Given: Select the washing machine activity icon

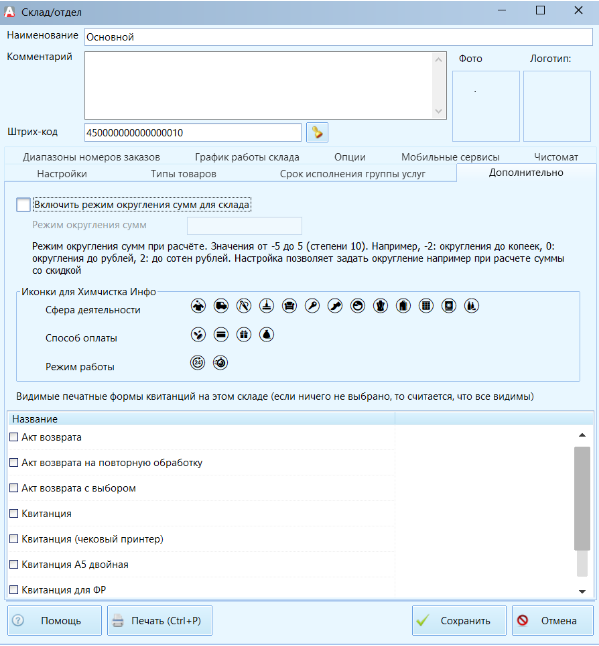Looking at the screenshot, I should pyautogui.click(x=449, y=306).
